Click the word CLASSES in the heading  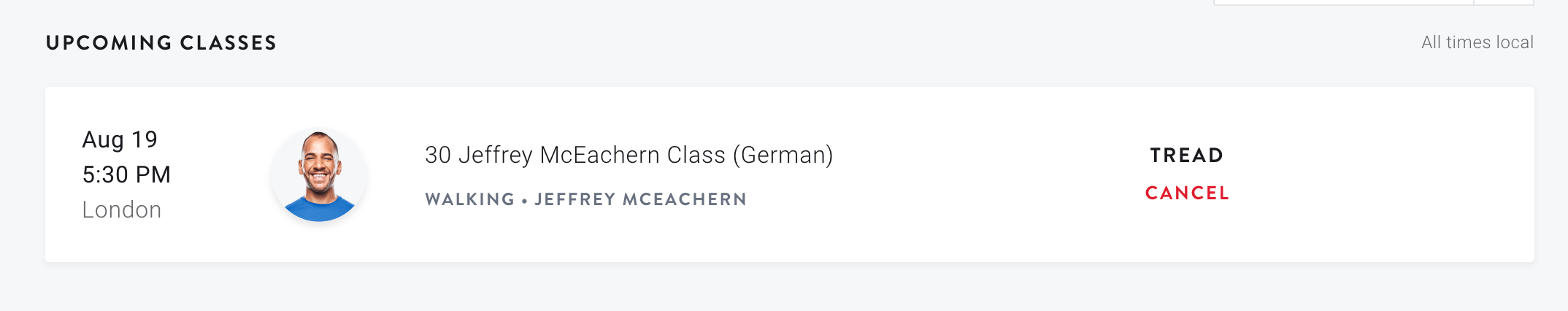228,42
